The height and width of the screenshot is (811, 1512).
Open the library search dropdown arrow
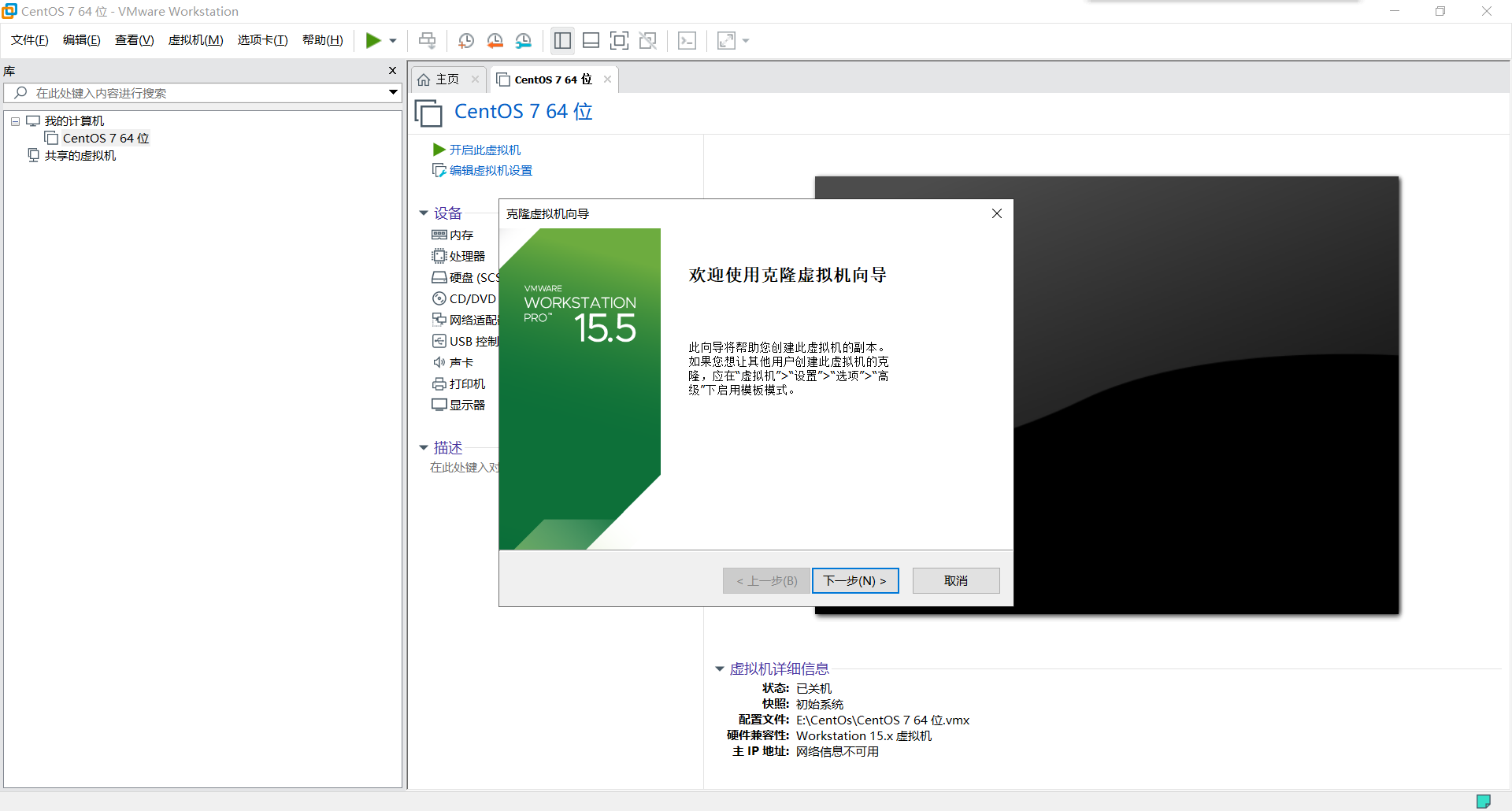pyautogui.click(x=393, y=93)
